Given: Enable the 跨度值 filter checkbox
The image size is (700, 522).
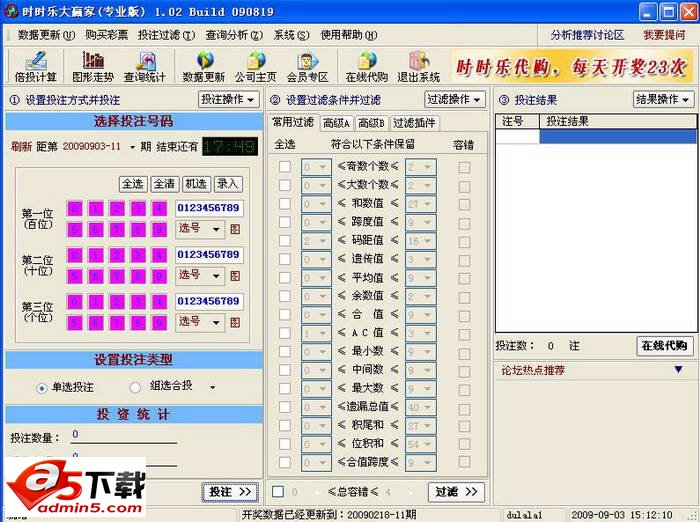Looking at the screenshot, I should tap(285, 222).
